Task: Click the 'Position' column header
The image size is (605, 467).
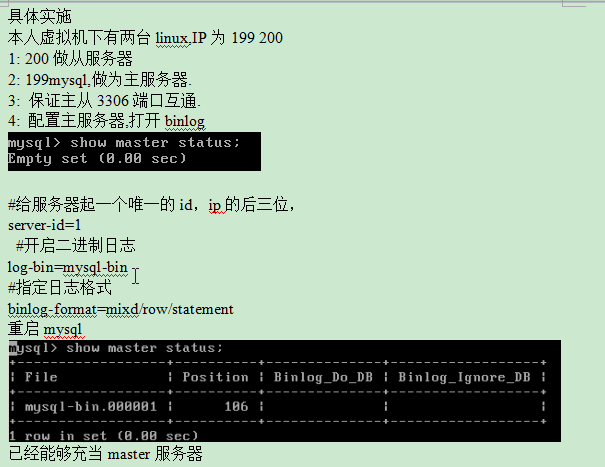Action: coord(215,377)
